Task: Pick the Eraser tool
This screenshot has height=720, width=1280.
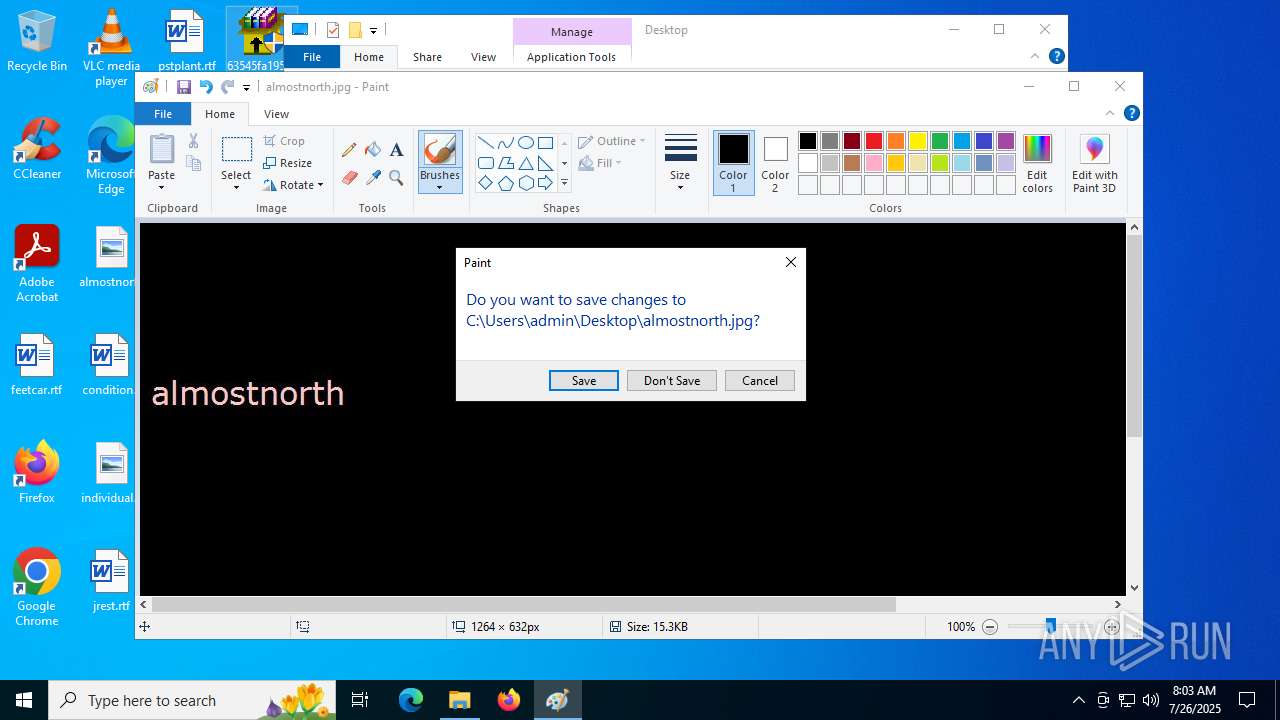Action: [349, 178]
